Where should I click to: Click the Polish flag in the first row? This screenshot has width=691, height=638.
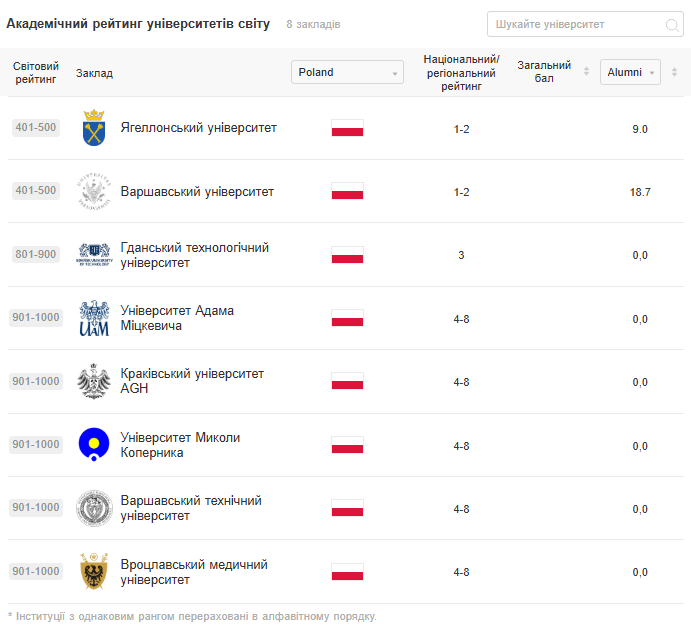[x=347, y=128]
